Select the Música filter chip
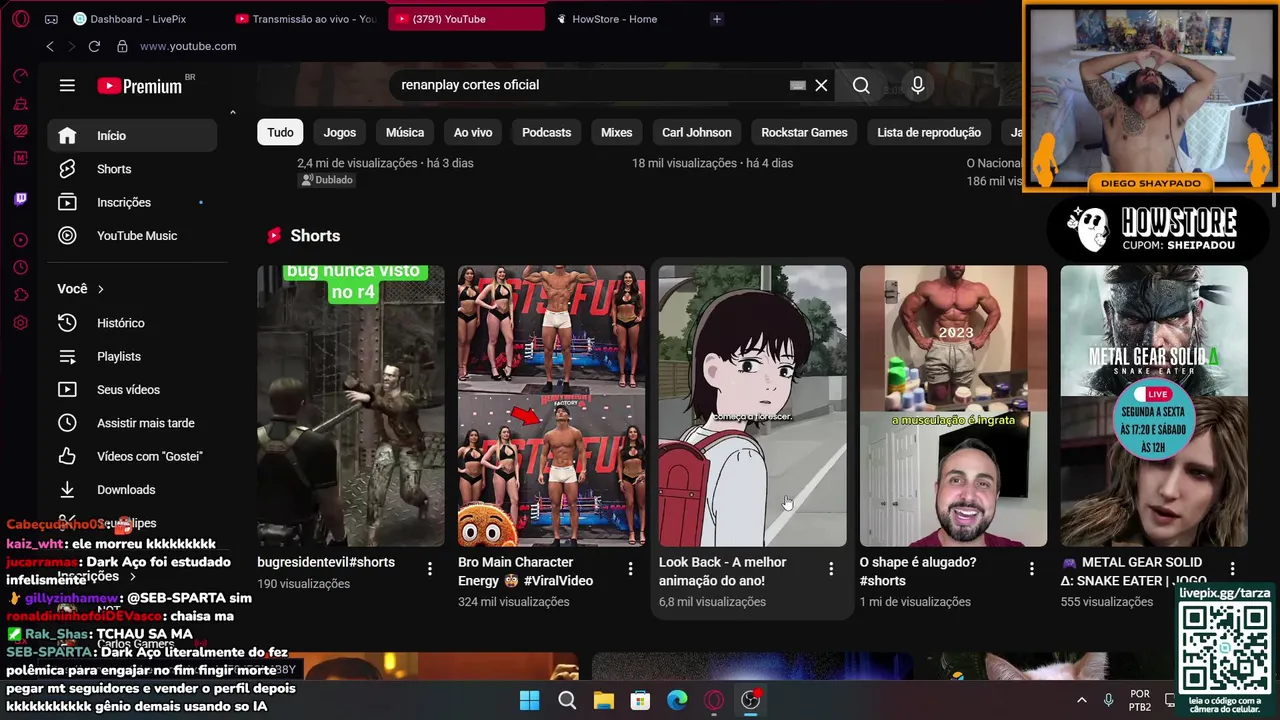1280x720 pixels. (405, 132)
